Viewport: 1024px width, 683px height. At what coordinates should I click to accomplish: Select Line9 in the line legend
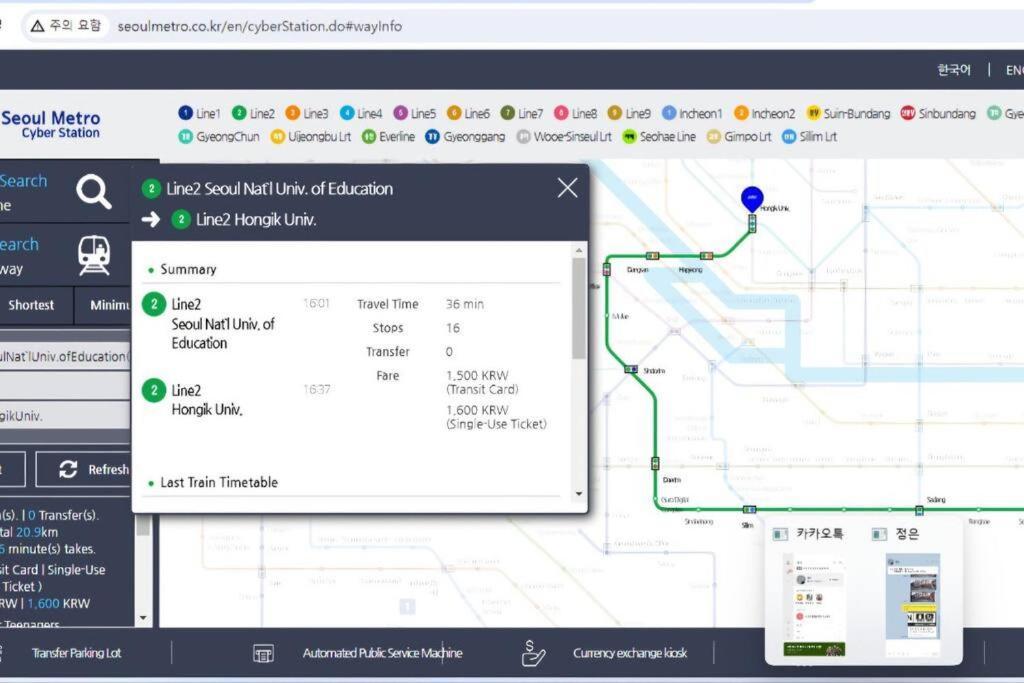629,114
